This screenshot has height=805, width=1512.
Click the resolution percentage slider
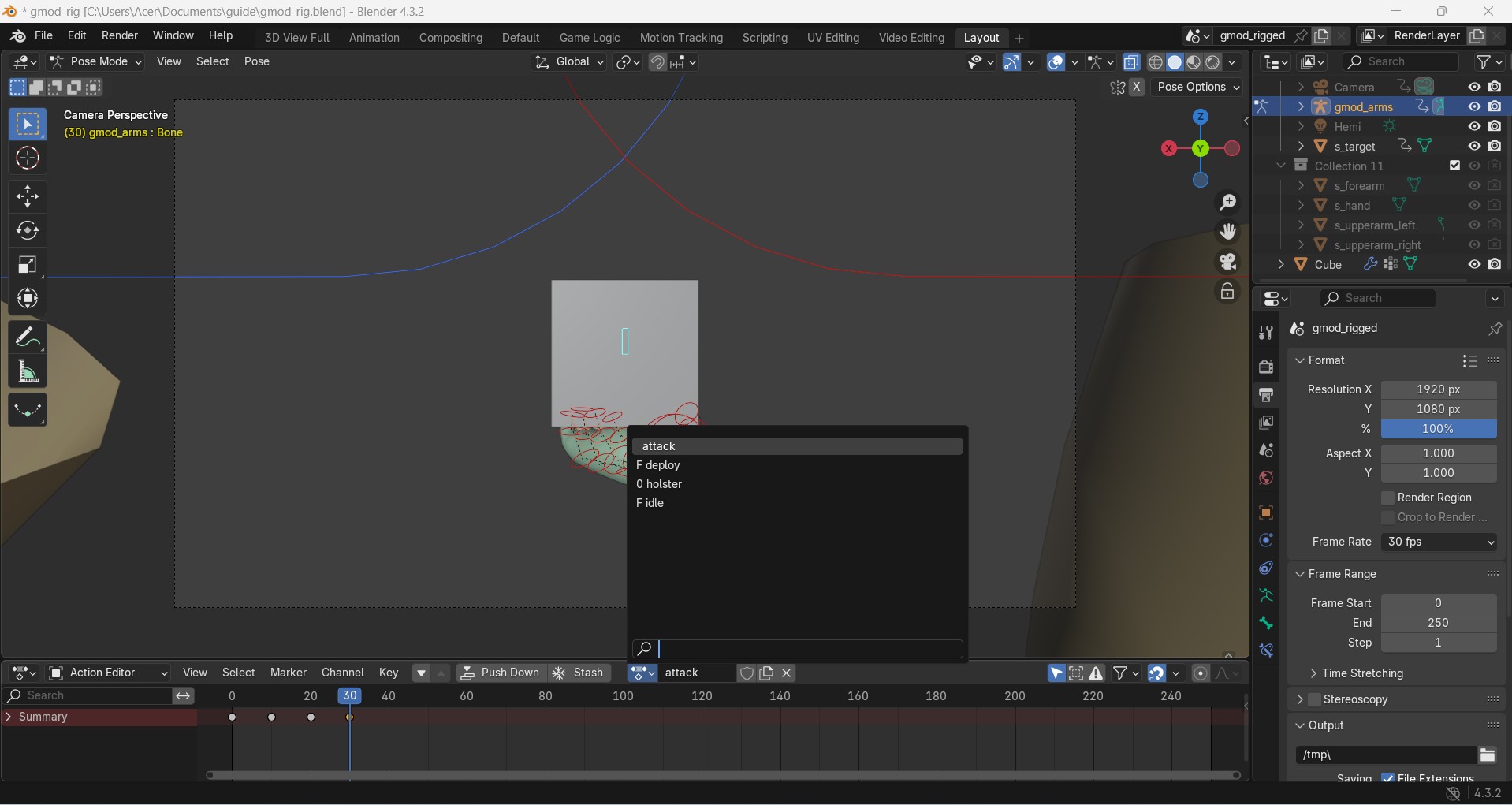(x=1438, y=429)
